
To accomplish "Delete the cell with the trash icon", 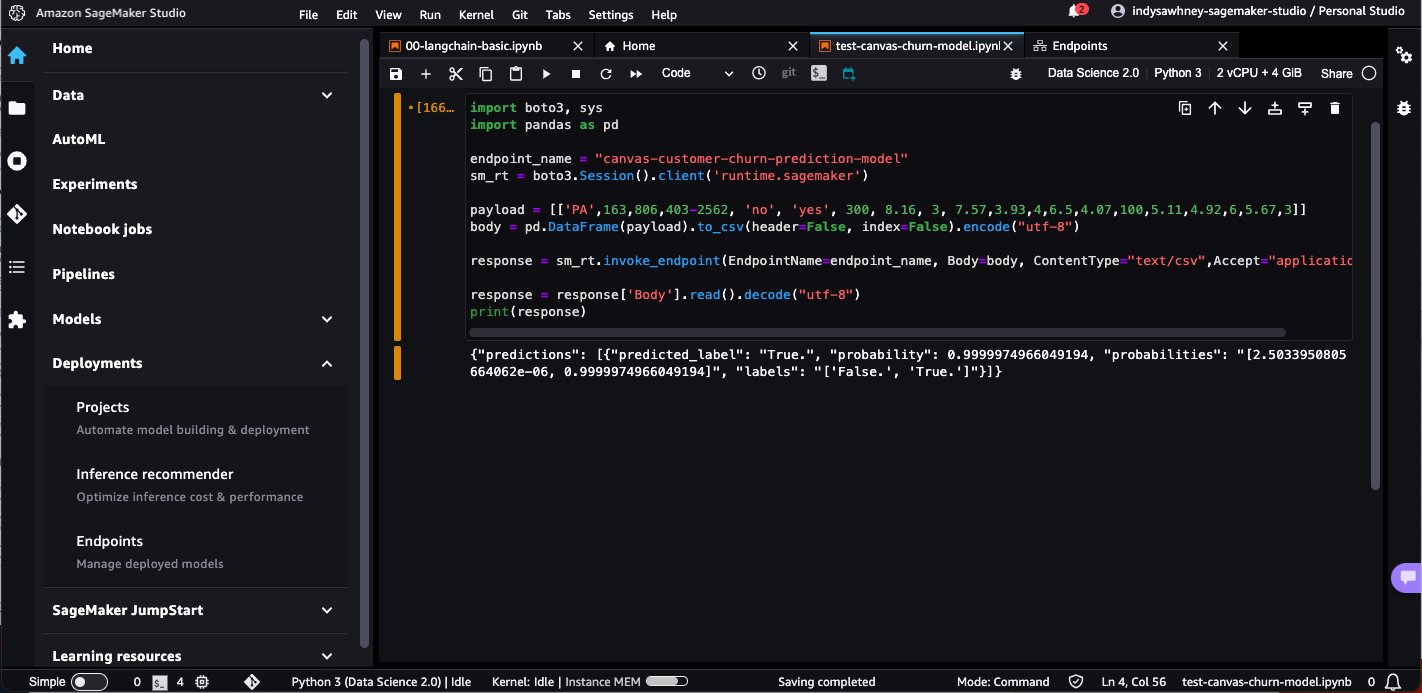I will point(1334,108).
